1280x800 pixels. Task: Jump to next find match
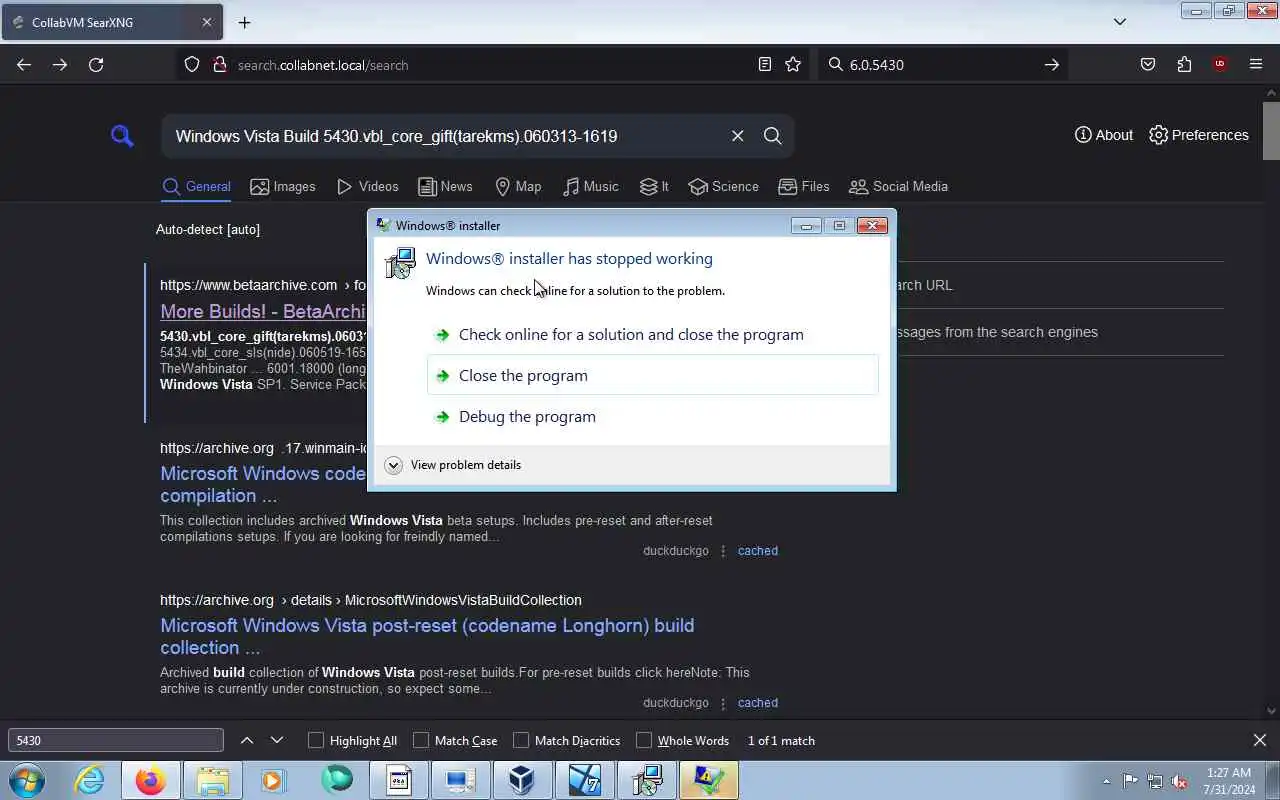[x=277, y=740]
